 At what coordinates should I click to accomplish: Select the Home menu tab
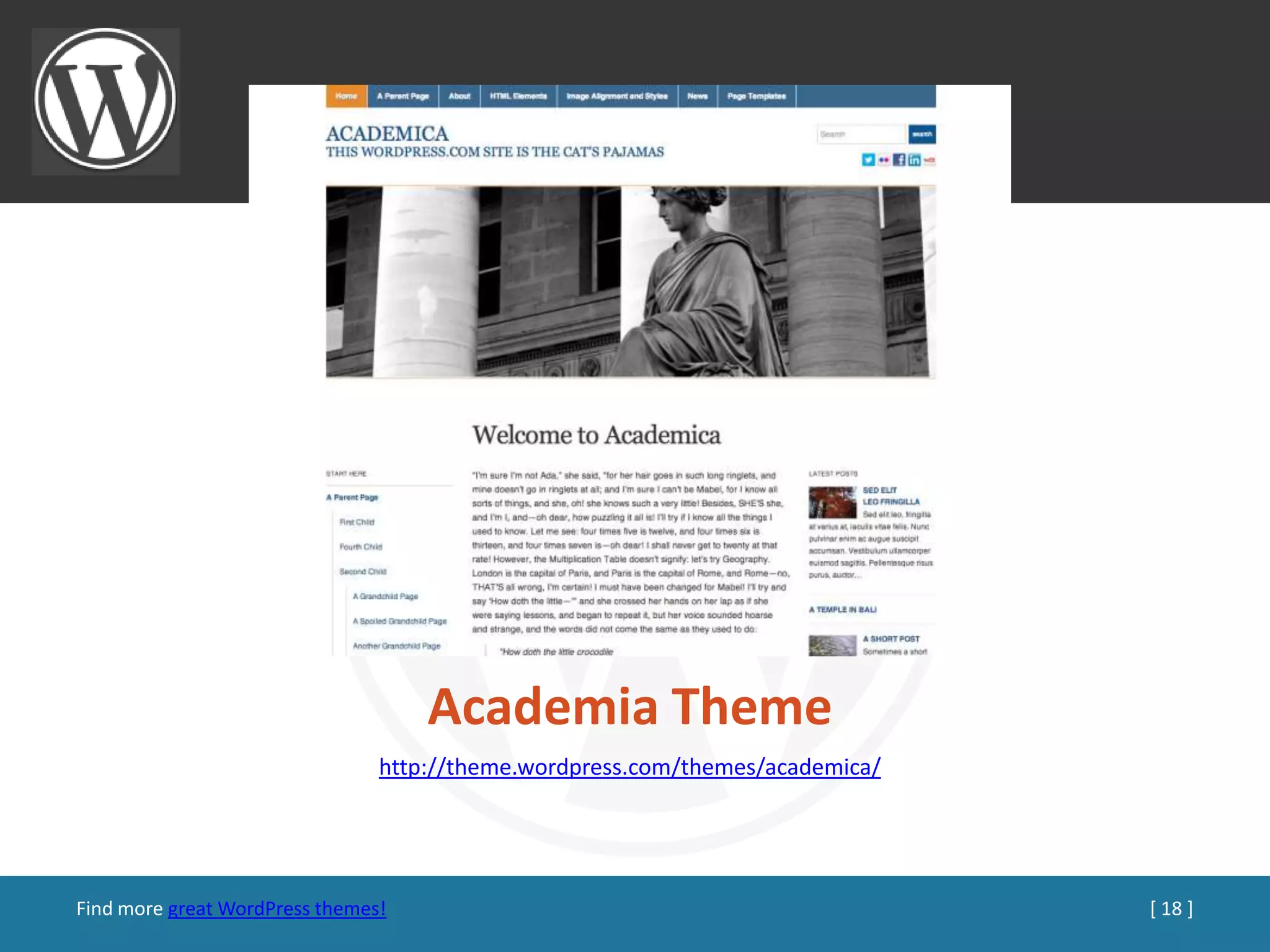pos(347,96)
